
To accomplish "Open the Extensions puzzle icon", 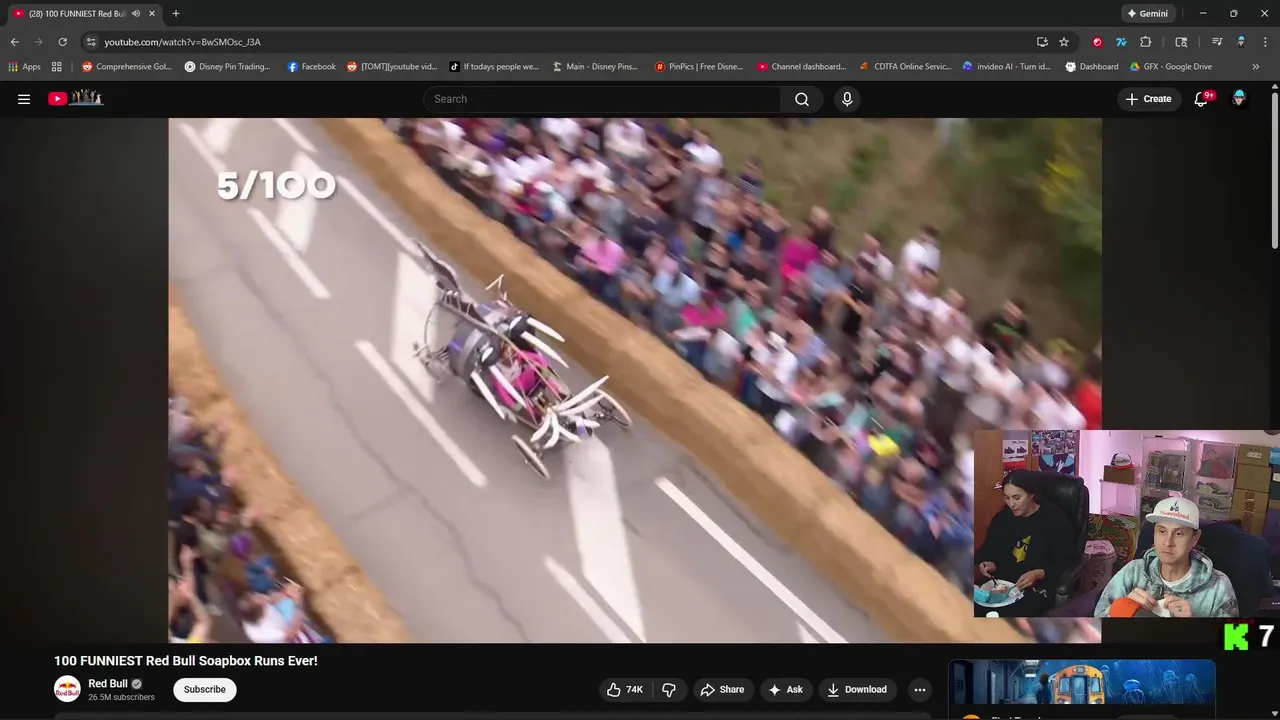I will (x=1146, y=42).
